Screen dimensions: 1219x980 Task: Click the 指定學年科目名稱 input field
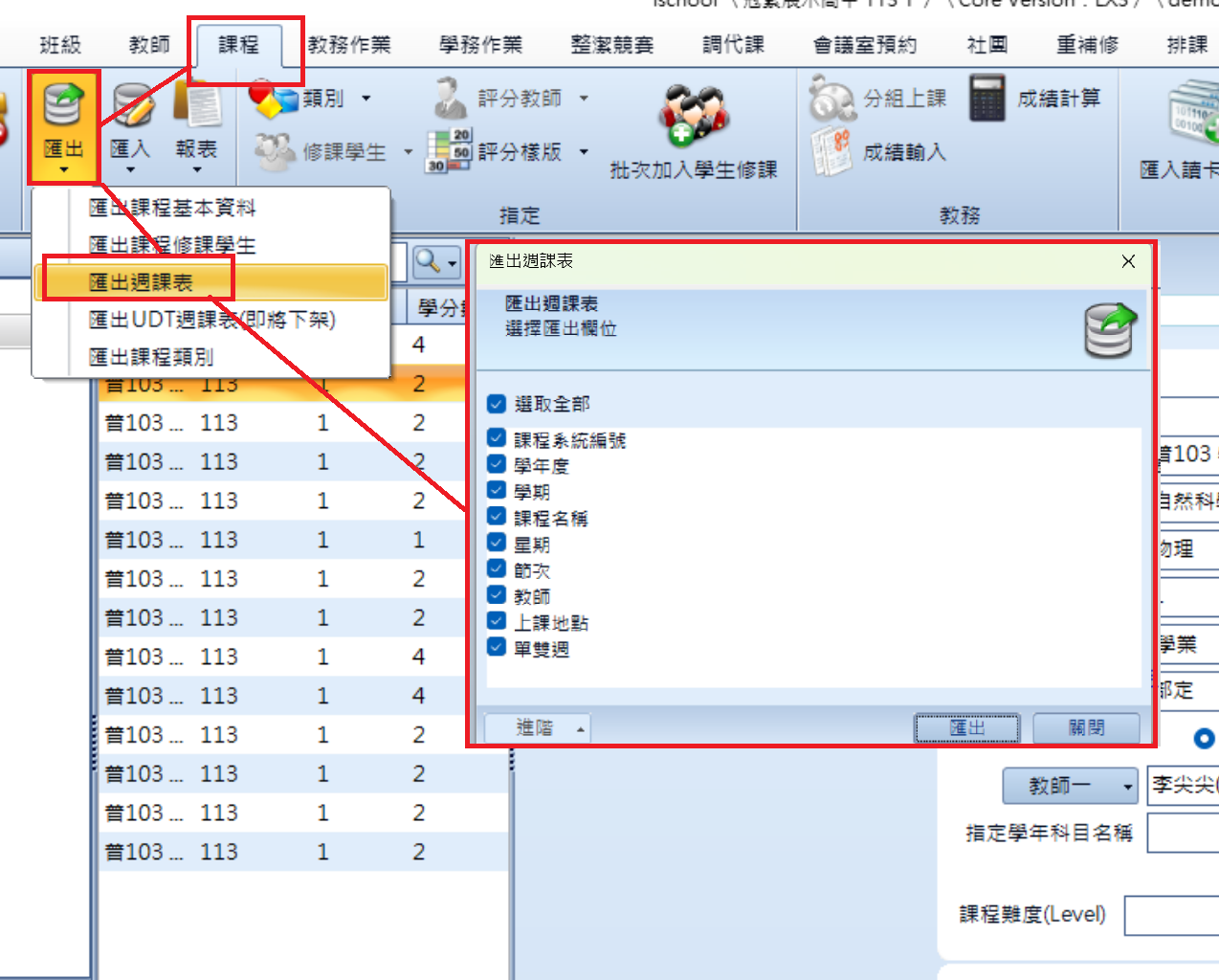[1183, 833]
